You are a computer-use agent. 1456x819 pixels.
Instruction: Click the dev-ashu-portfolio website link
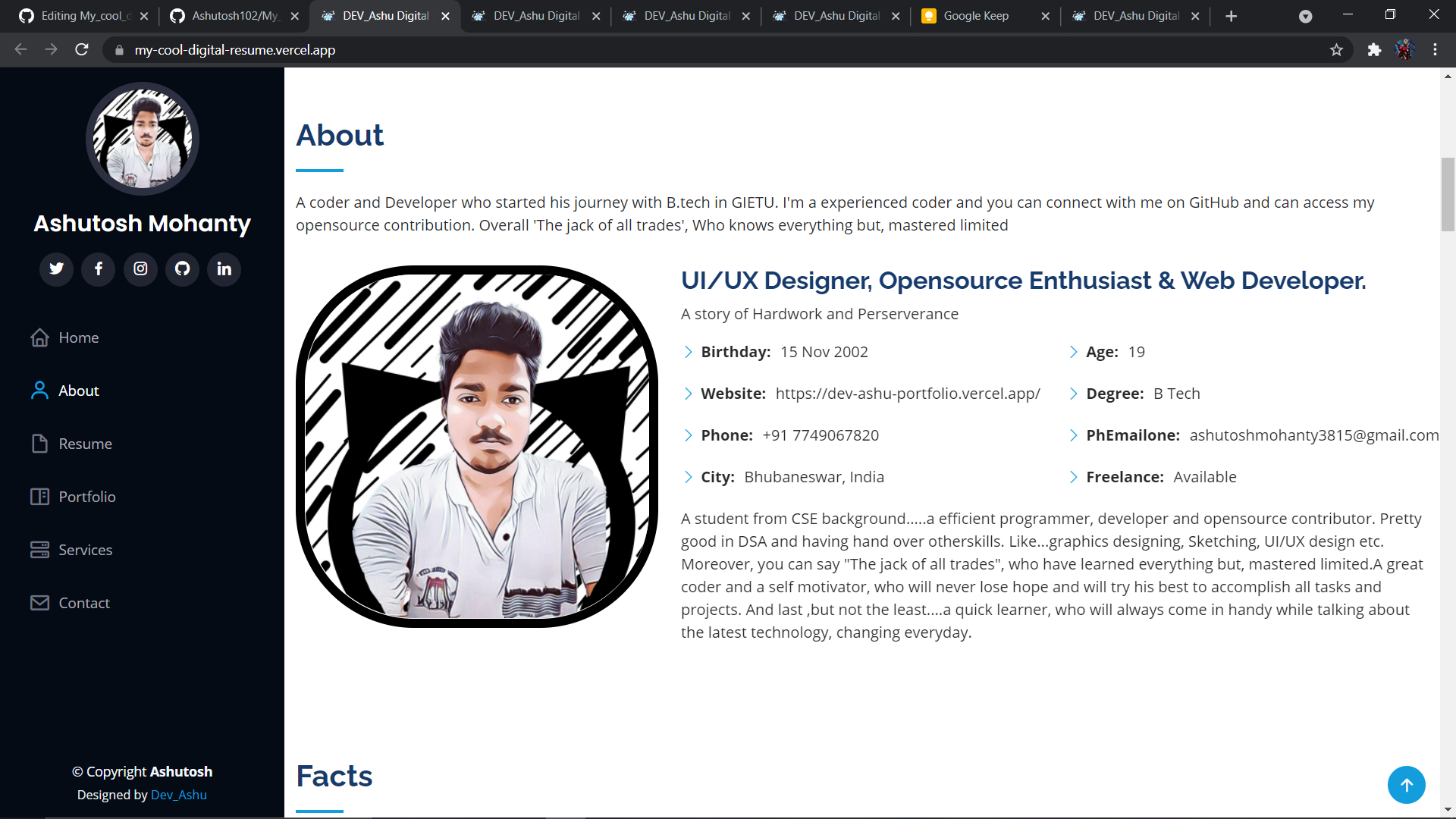(907, 393)
